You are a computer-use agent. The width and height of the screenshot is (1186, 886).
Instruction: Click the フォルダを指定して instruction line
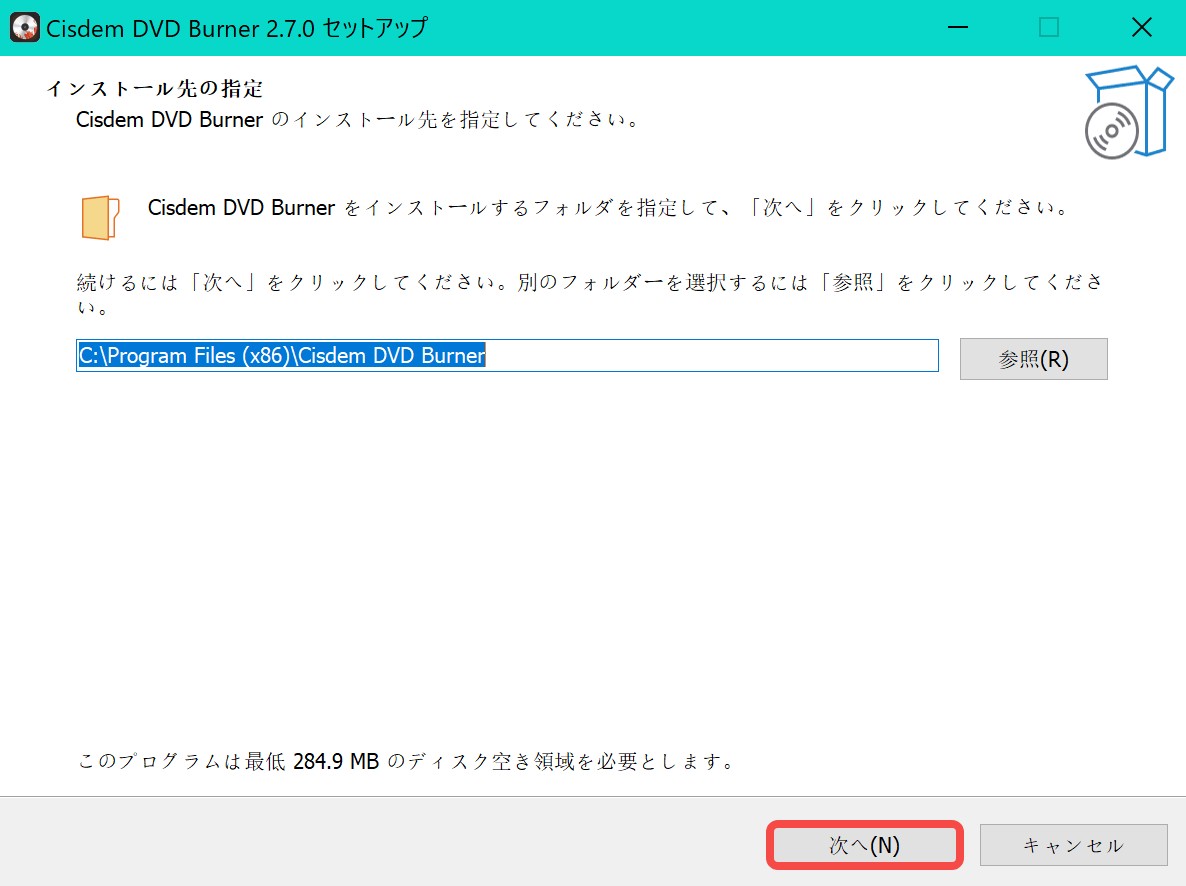609,207
